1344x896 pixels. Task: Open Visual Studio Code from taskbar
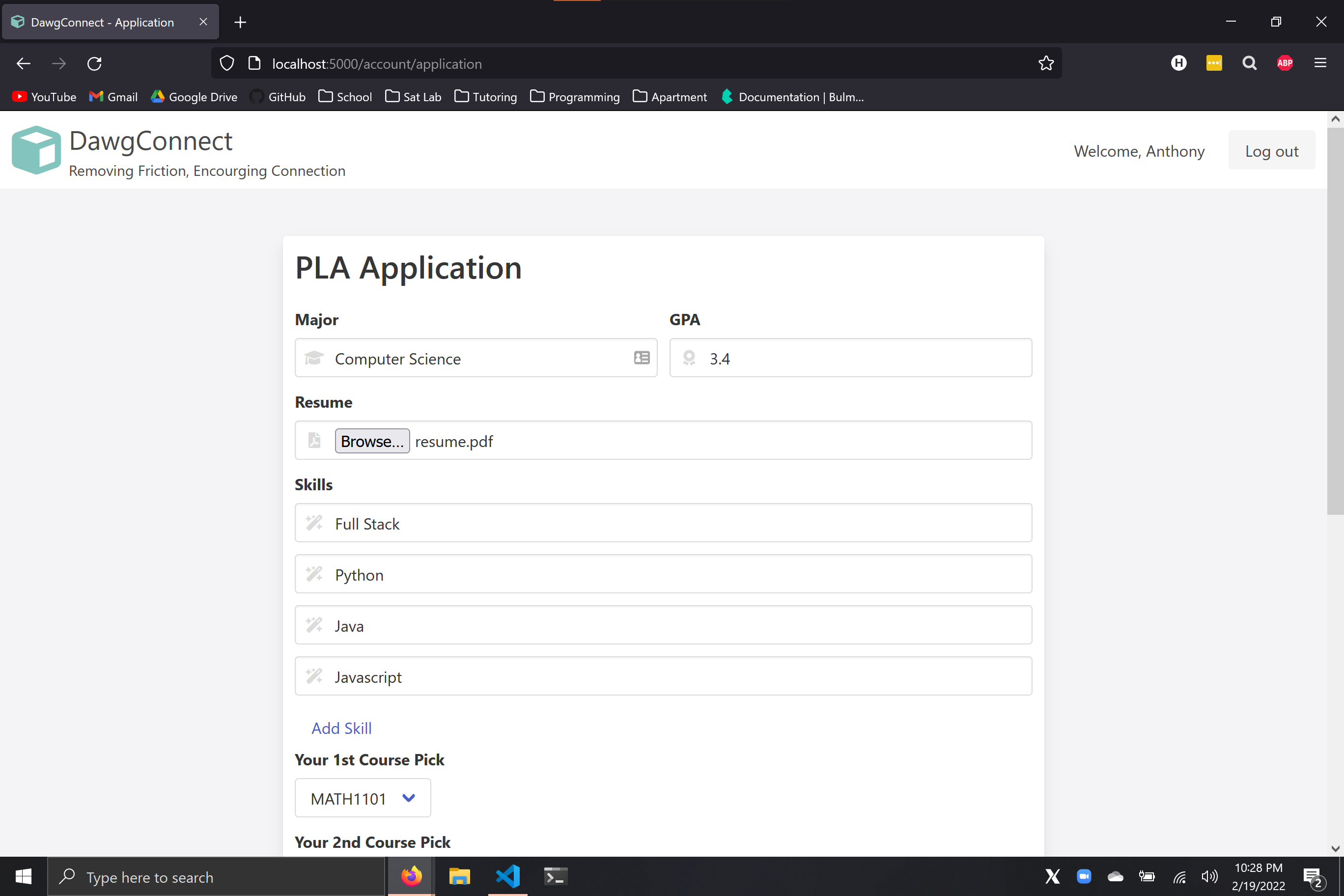[507, 876]
